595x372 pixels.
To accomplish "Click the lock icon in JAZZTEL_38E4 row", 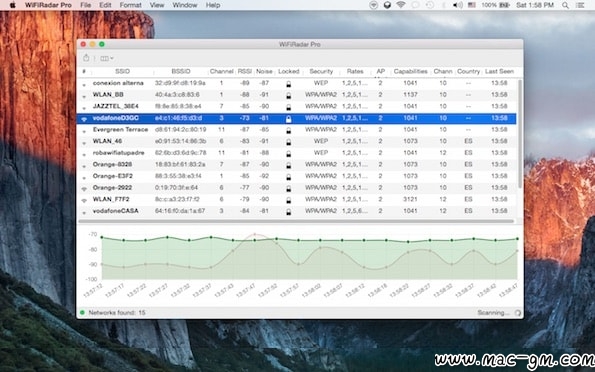I will [288, 107].
